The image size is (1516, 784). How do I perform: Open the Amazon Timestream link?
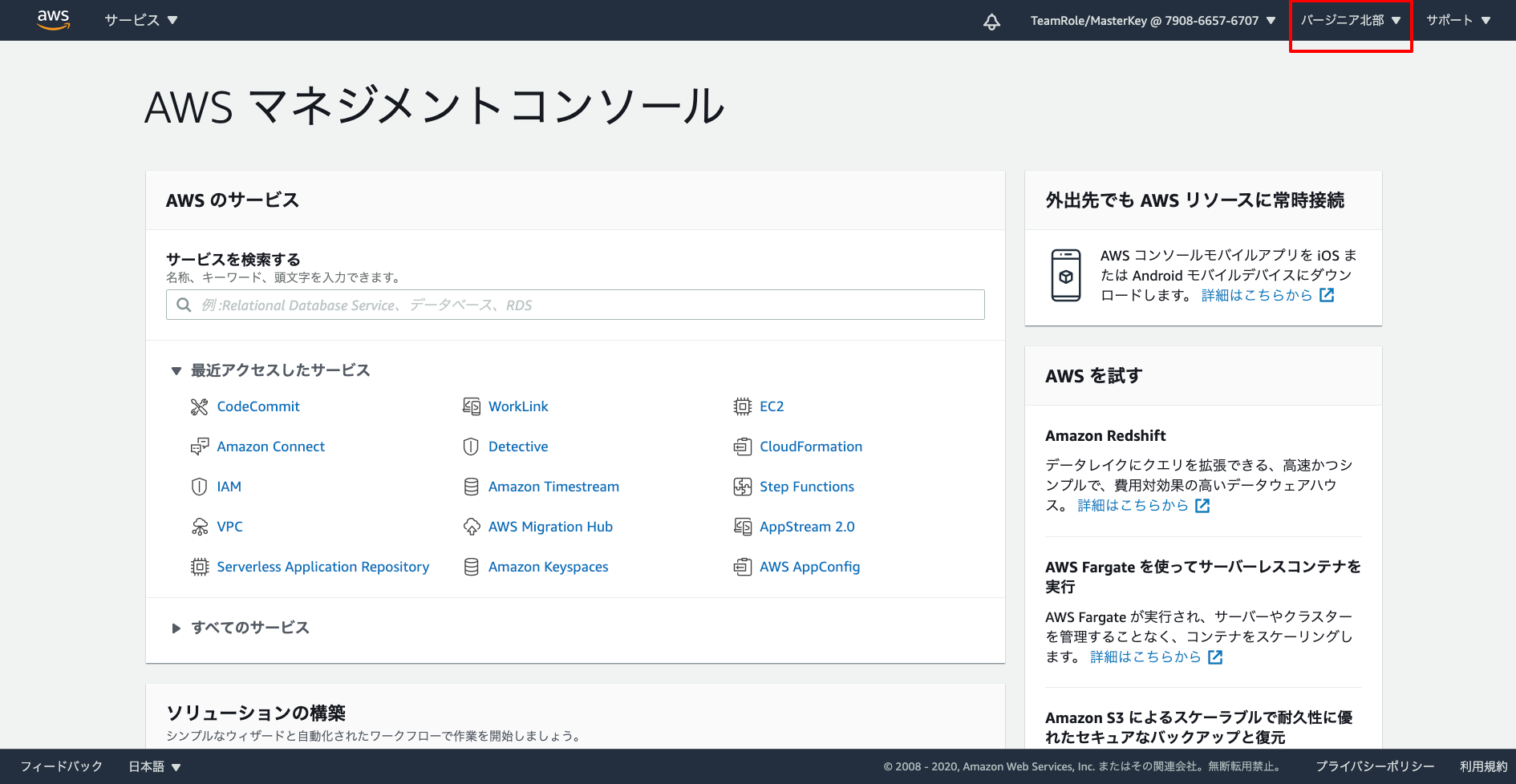(x=553, y=487)
